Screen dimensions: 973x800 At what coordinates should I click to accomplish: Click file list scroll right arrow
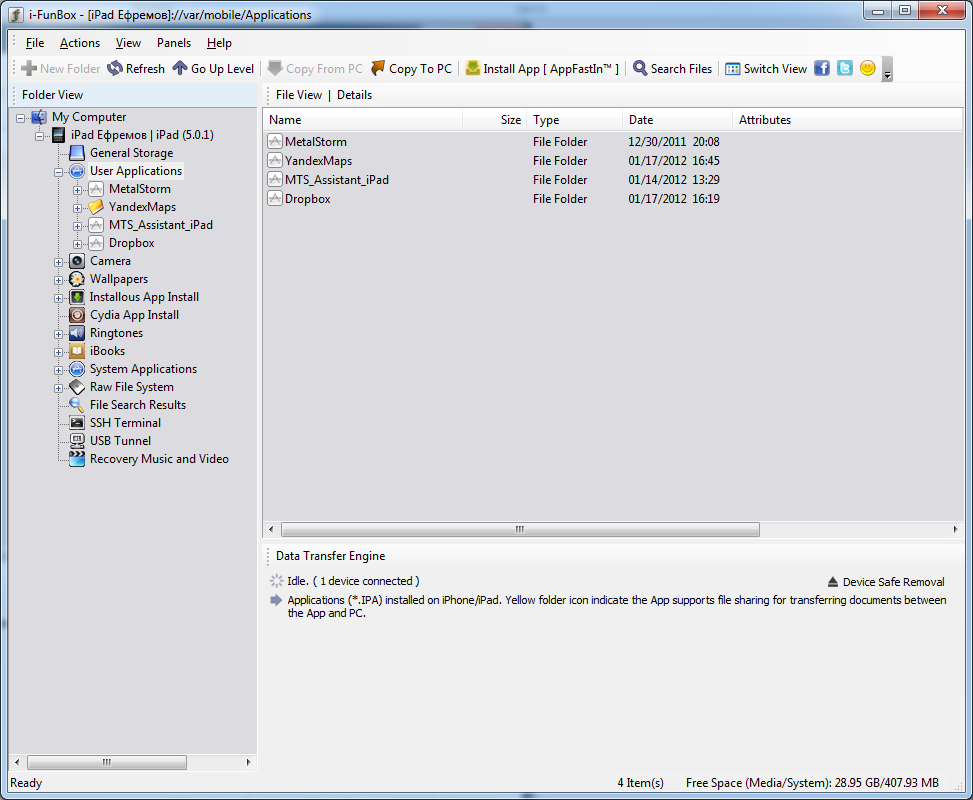955,529
